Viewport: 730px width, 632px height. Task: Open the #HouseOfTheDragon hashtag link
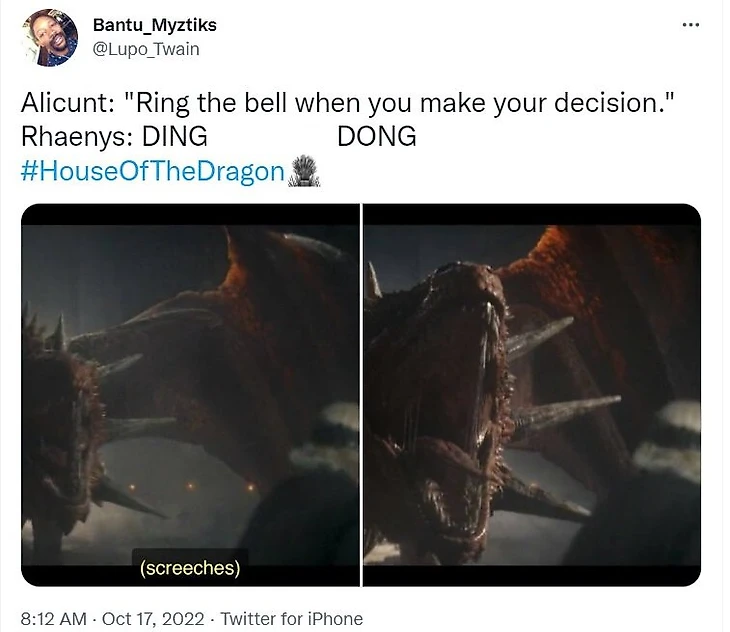click(x=153, y=171)
